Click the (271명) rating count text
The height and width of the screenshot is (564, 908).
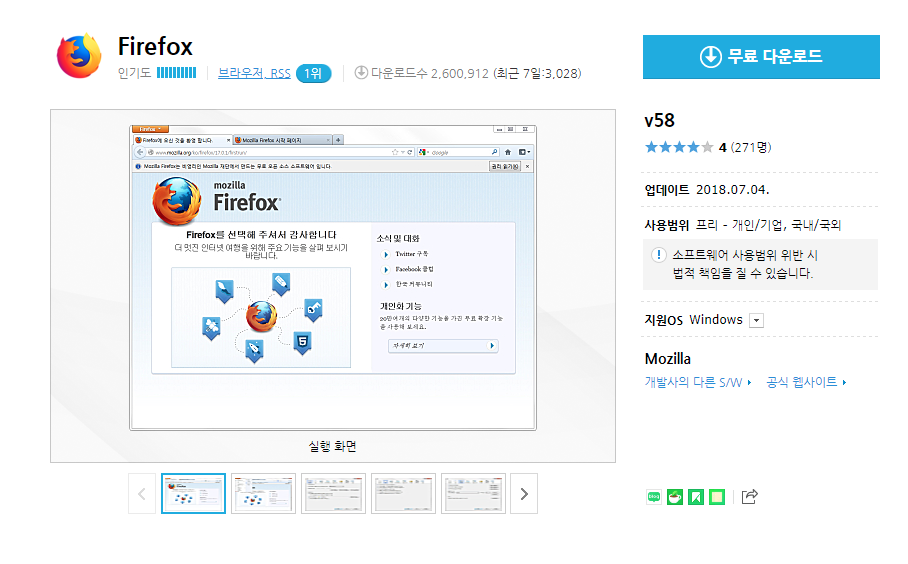[x=751, y=148]
